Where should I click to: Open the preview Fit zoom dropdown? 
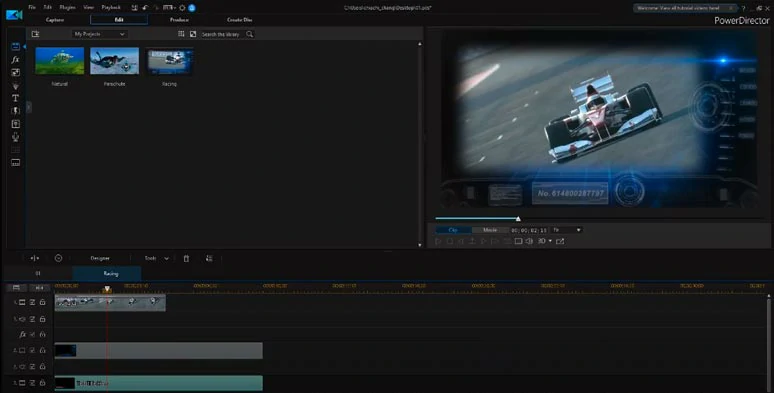tap(566, 230)
